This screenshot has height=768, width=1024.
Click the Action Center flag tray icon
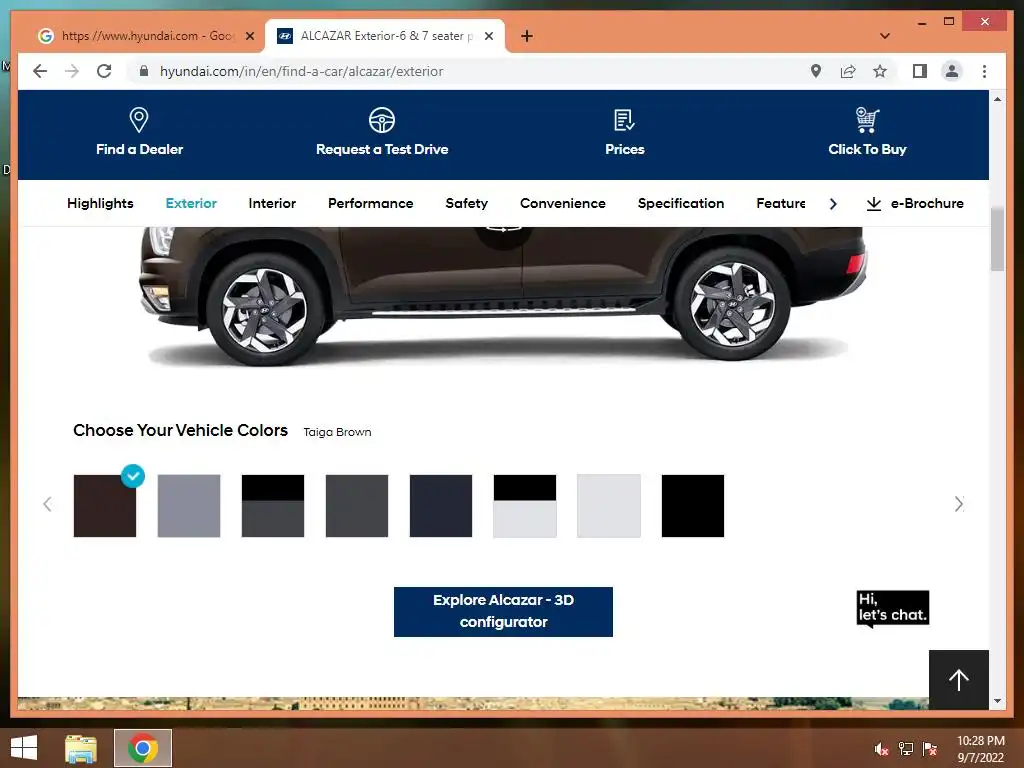[x=930, y=749]
